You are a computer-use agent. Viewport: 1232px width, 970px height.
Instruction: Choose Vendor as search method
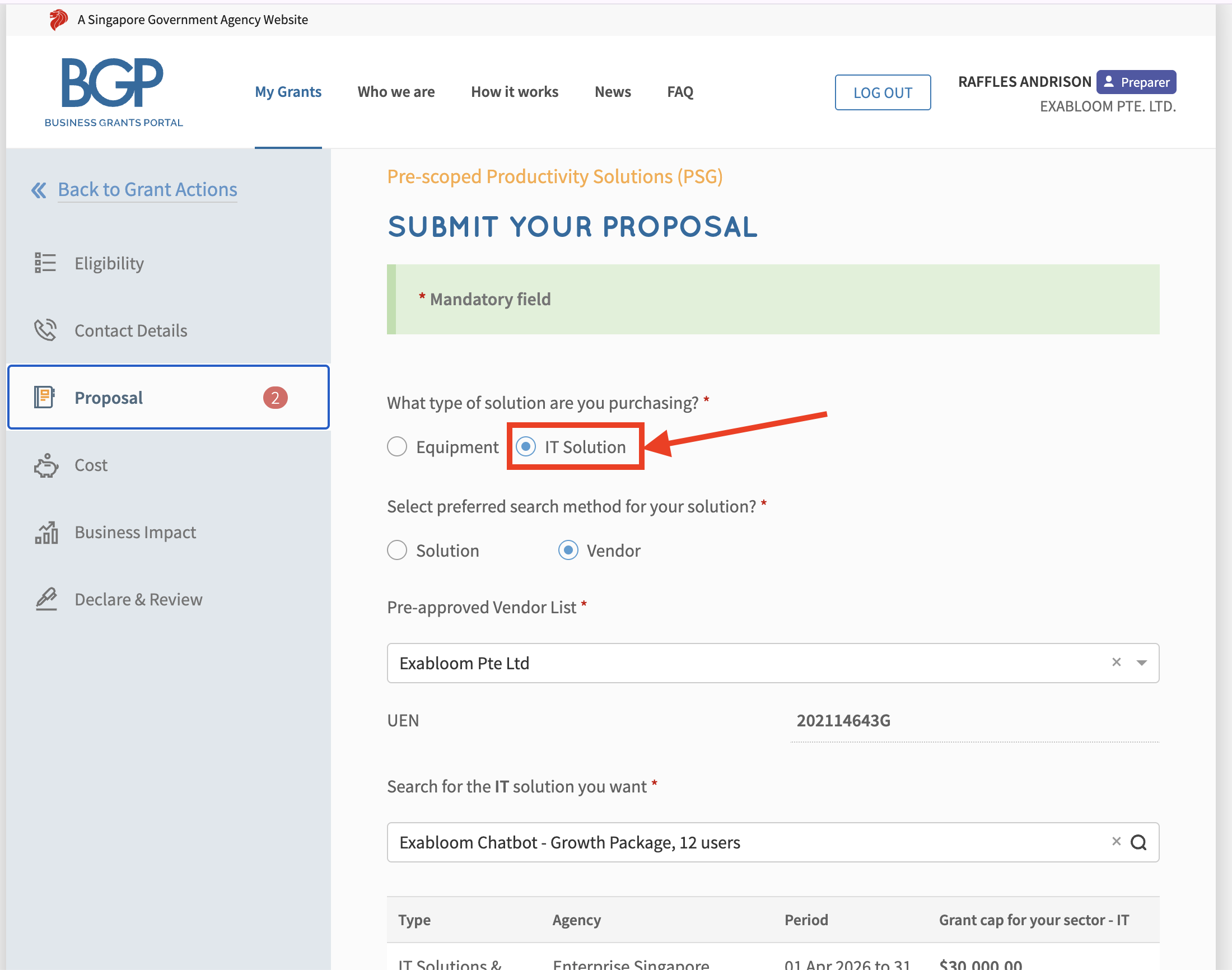pyautogui.click(x=568, y=550)
